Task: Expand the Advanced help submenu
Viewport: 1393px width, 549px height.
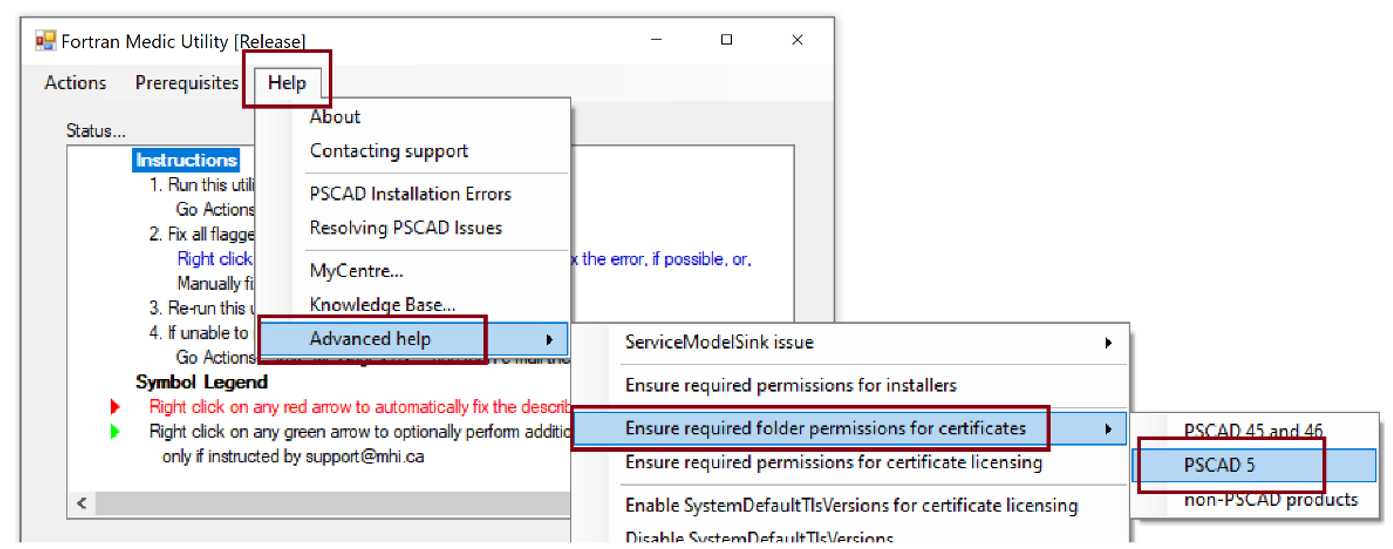Action: [414, 339]
